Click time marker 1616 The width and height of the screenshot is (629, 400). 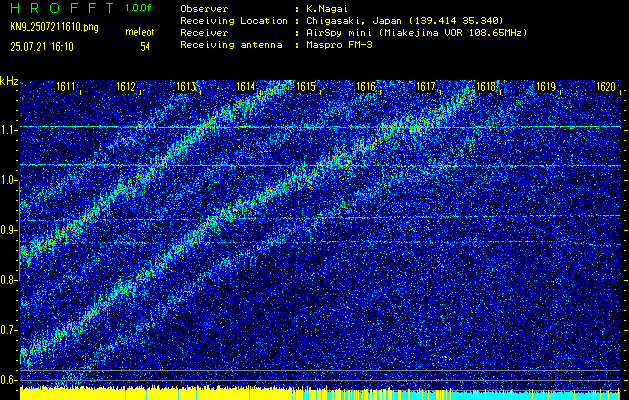tap(366, 86)
